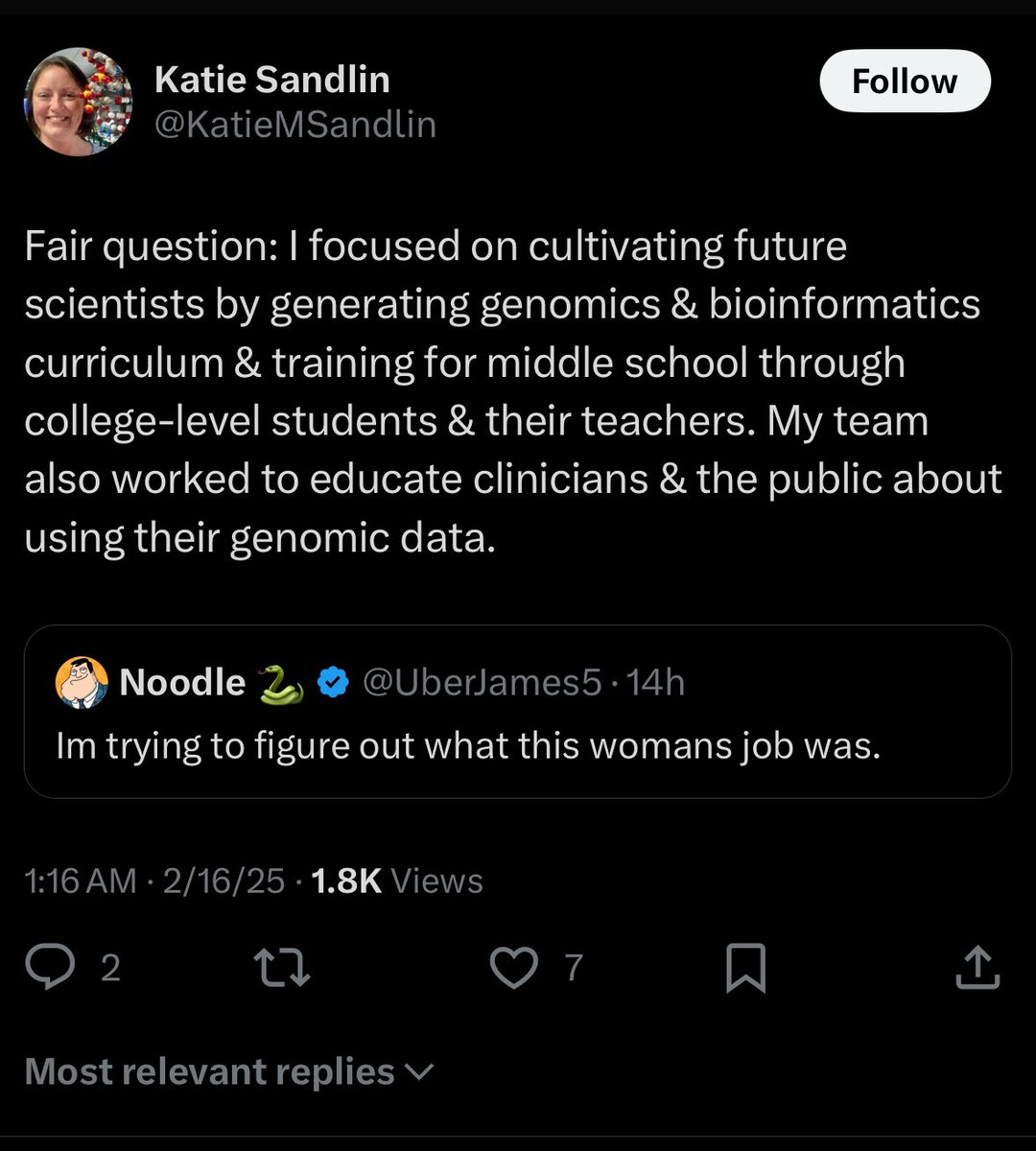Visit the @UberJames5 profile handle
The width and height of the screenshot is (1036, 1151).
[482, 683]
